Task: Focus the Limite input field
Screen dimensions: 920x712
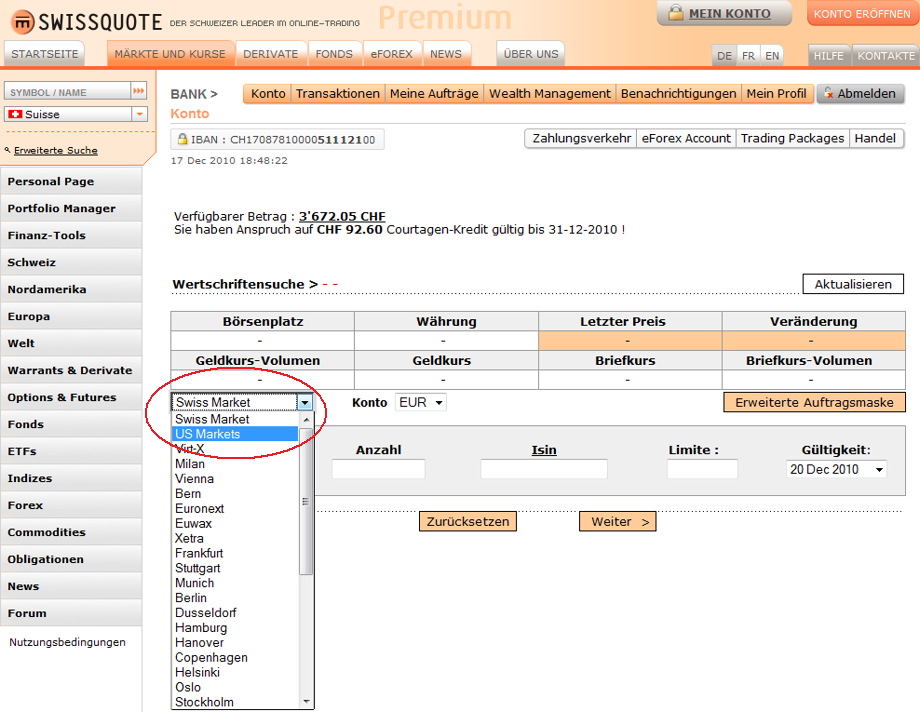Action: 702,469
